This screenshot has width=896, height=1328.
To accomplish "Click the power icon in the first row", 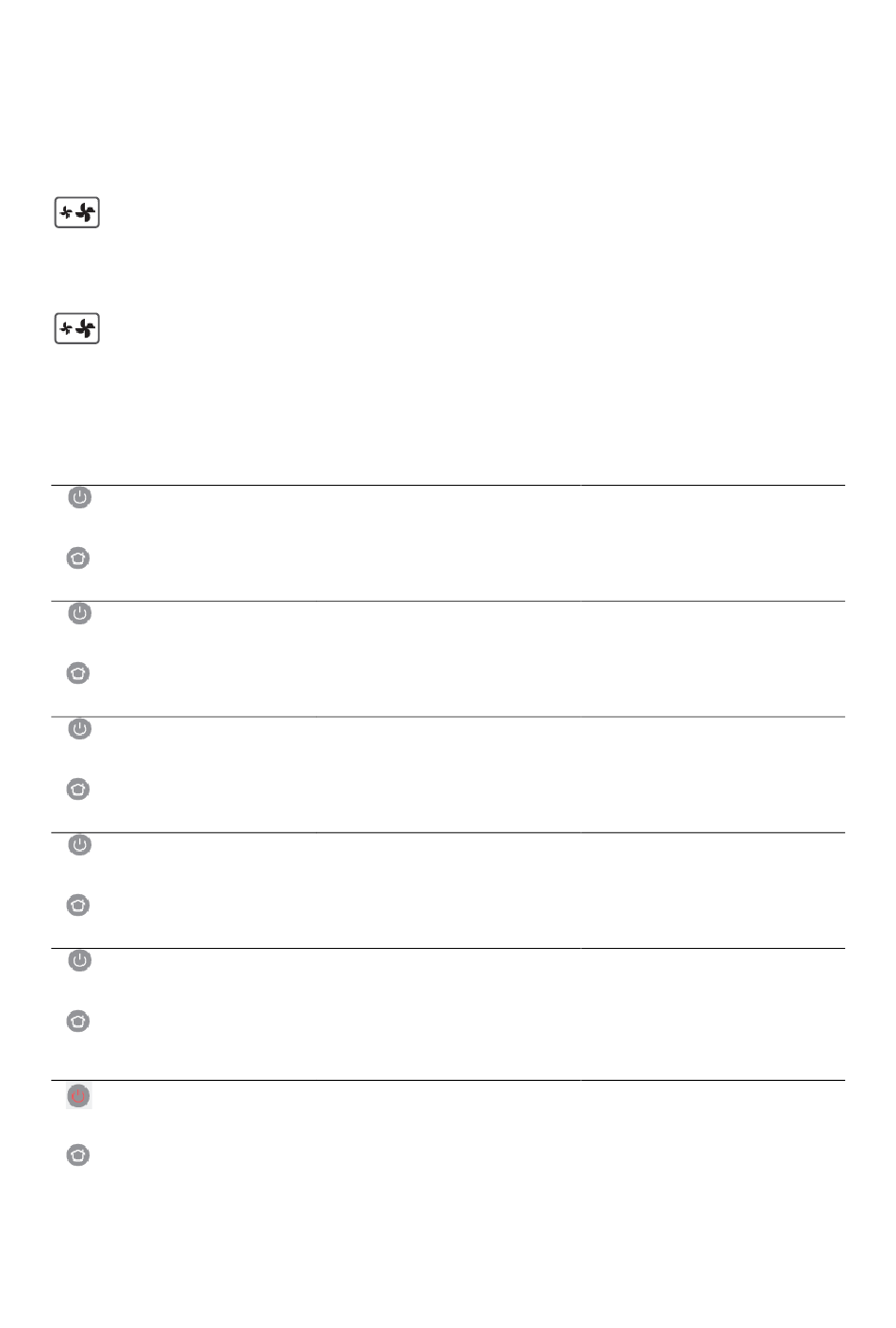I will pos(80,497).
